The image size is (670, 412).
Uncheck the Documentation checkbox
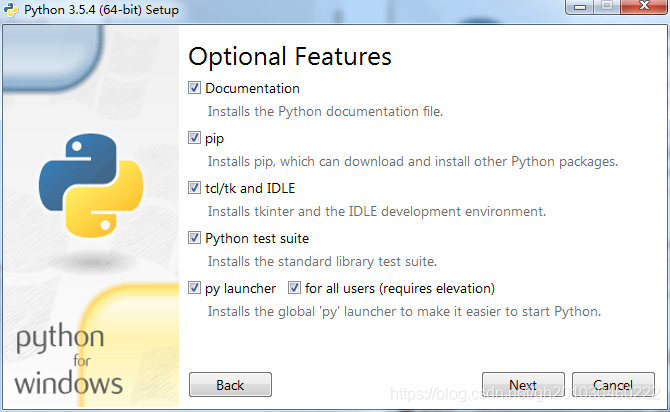(194, 88)
